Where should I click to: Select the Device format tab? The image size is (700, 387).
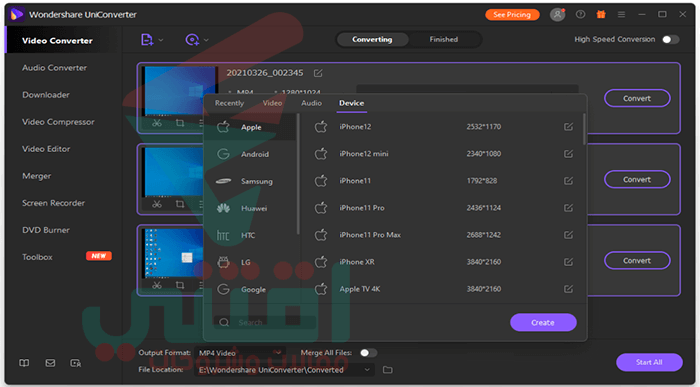tap(351, 103)
